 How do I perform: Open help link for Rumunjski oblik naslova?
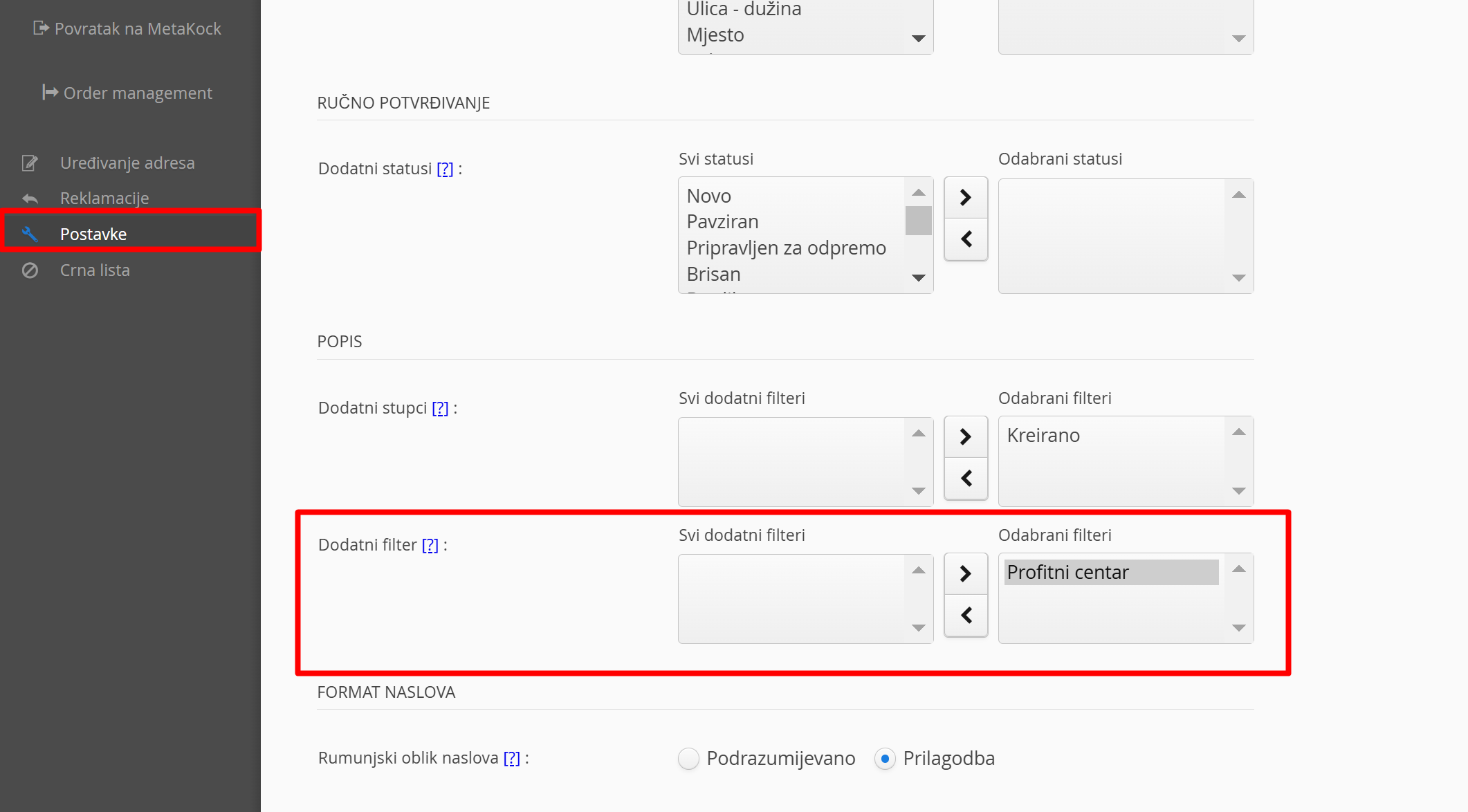(x=511, y=758)
